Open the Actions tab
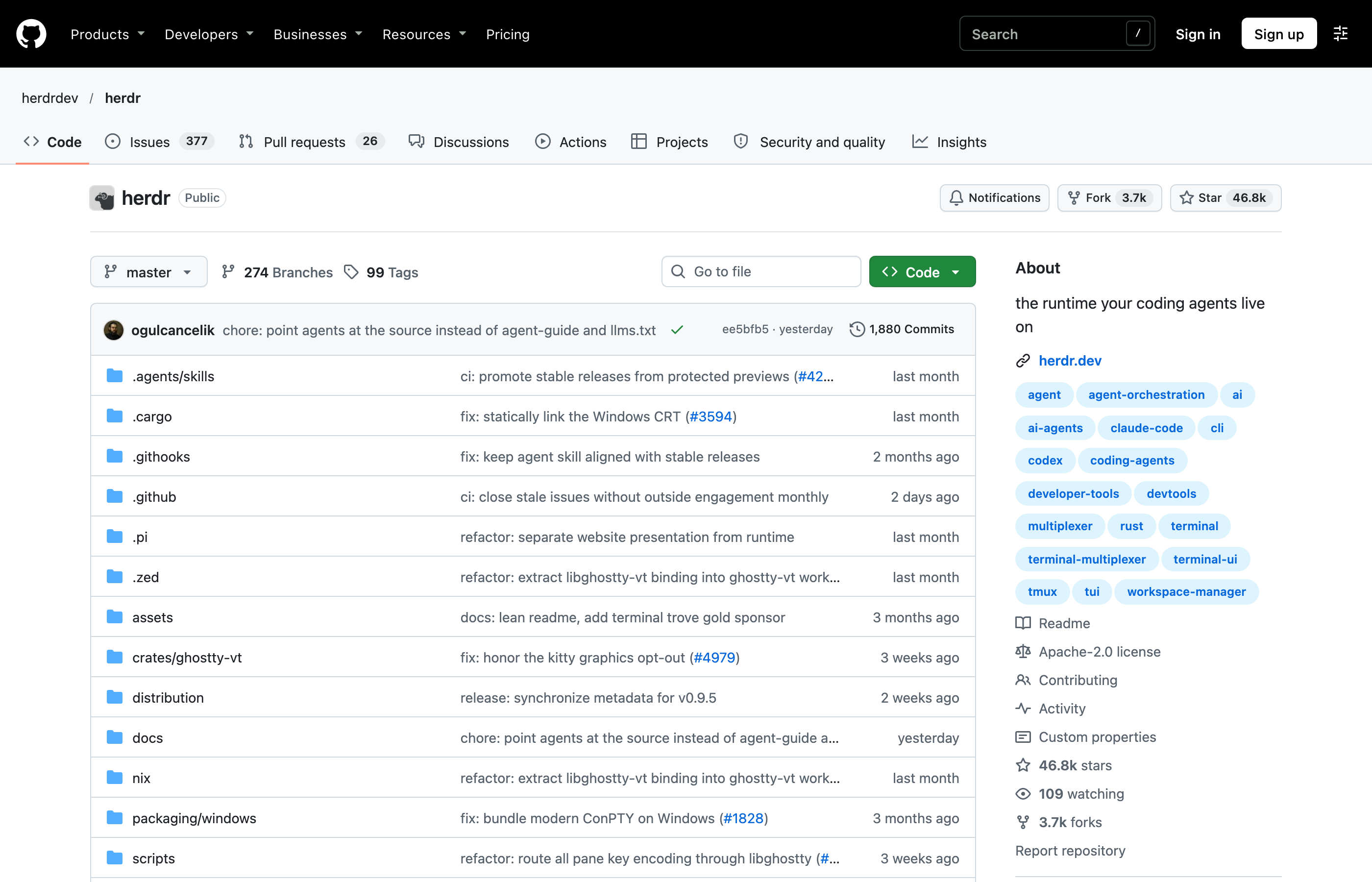This screenshot has width=1372, height=882. coord(570,142)
